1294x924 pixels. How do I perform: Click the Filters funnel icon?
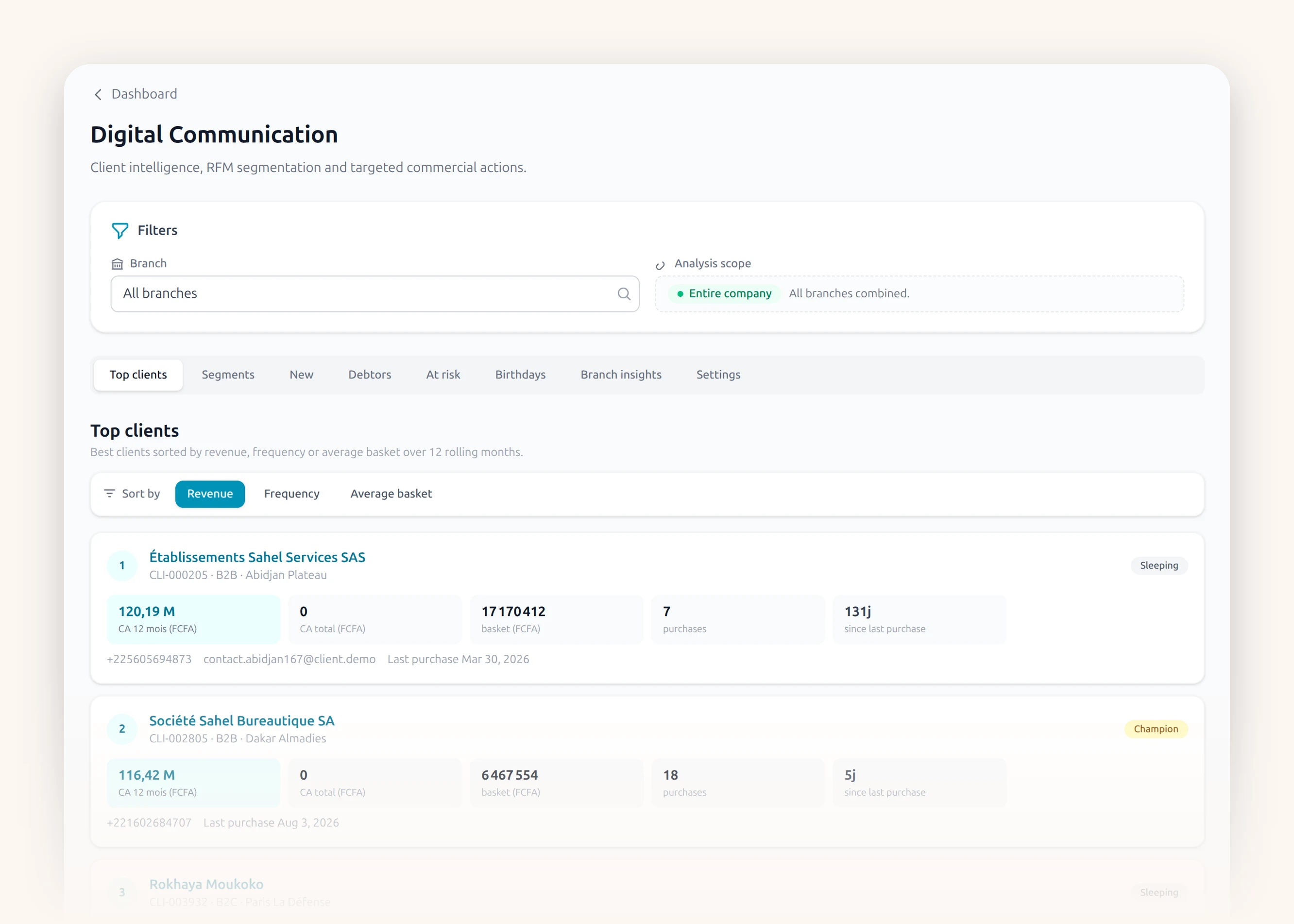[x=119, y=230]
